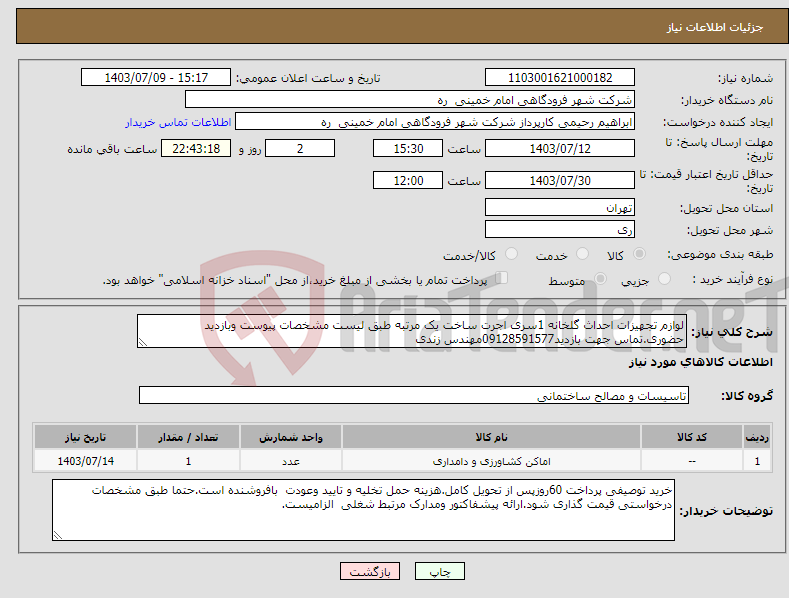Click the remaining days field showing 2

(300, 148)
